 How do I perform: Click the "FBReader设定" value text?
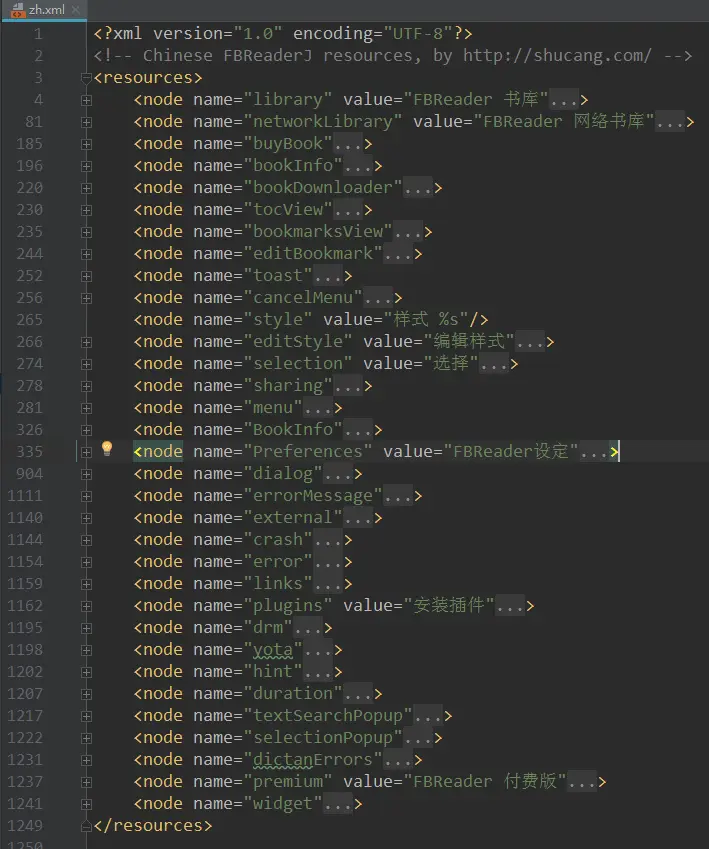click(510, 452)
